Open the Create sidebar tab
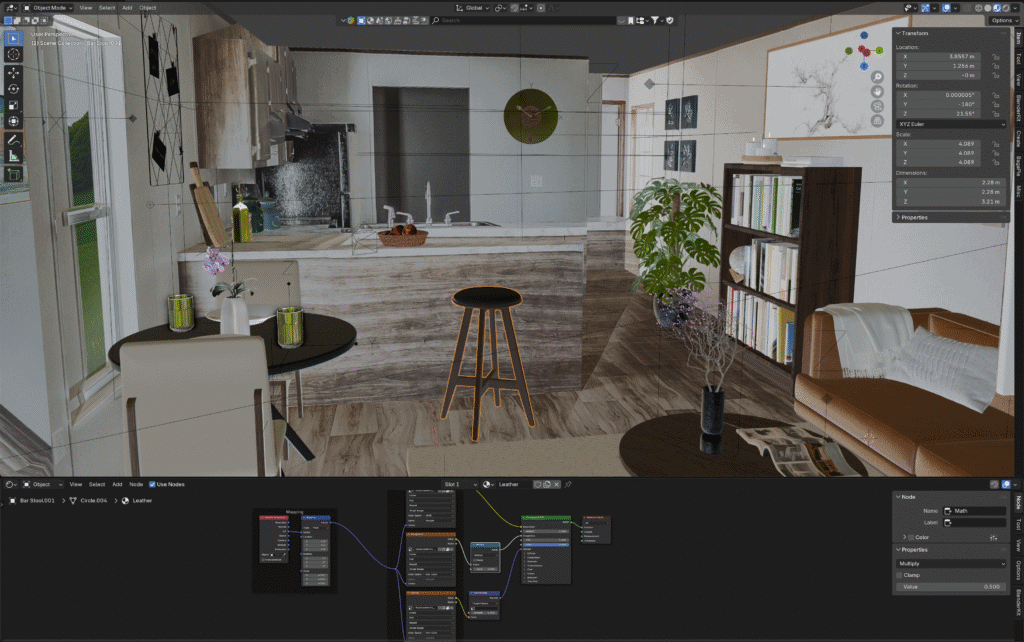Screen dimensions: 1024x642 point(1018,138)
